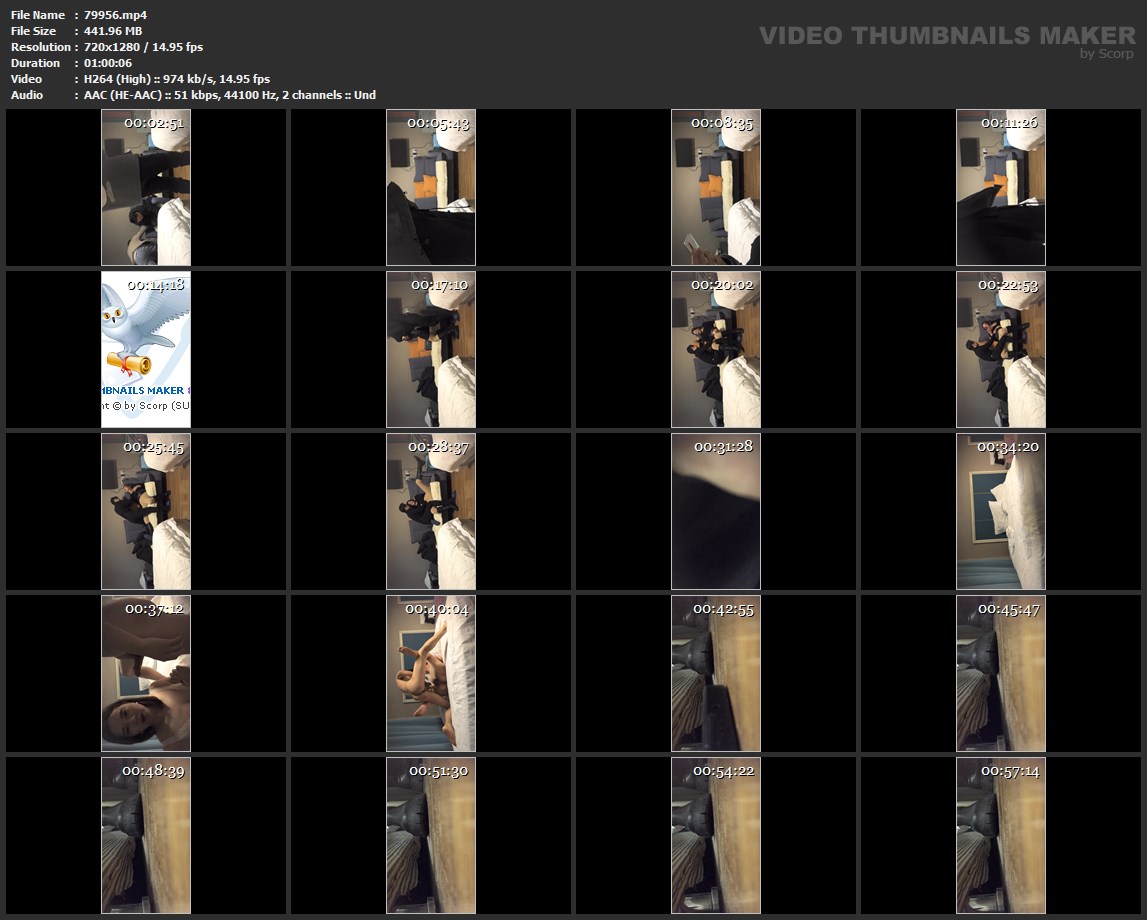This screenshot has height=920, width=1147.
Task: Choose the frame stamped 00:25:45
Action: coord(146,511)
